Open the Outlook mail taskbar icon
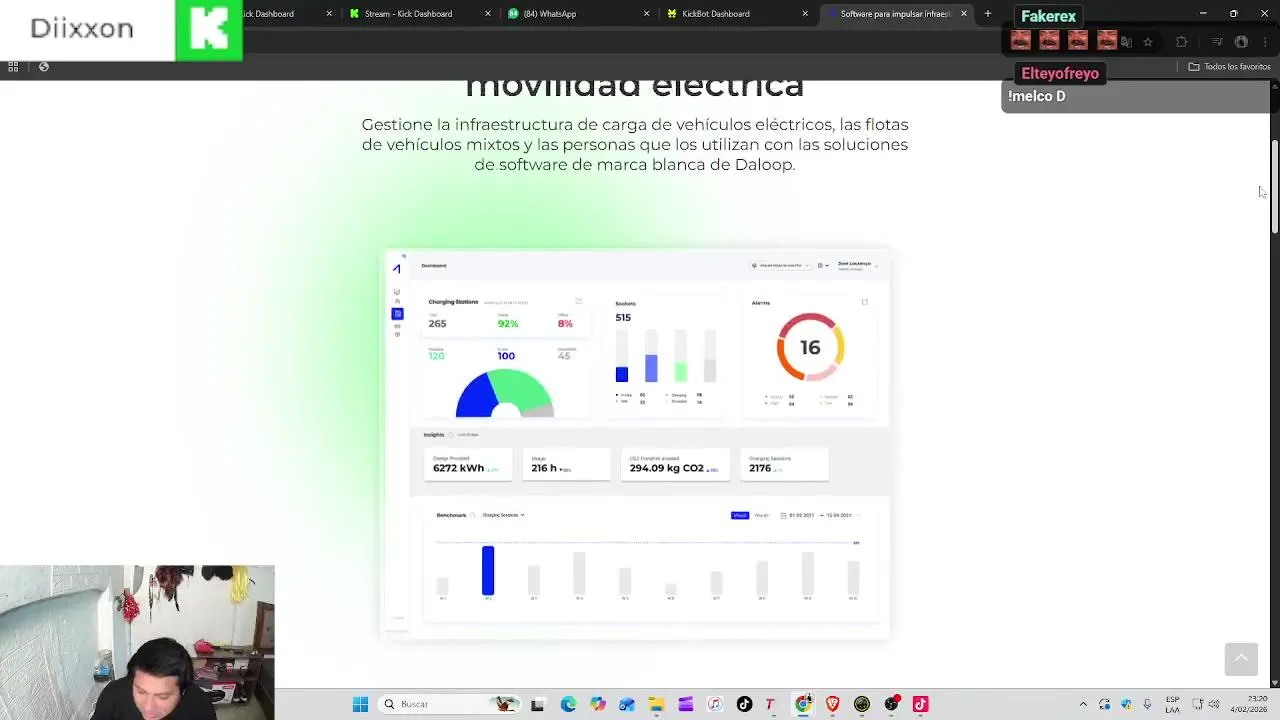Image resolution: width=1280 pixels, height=720 pixels. [627, 704]
